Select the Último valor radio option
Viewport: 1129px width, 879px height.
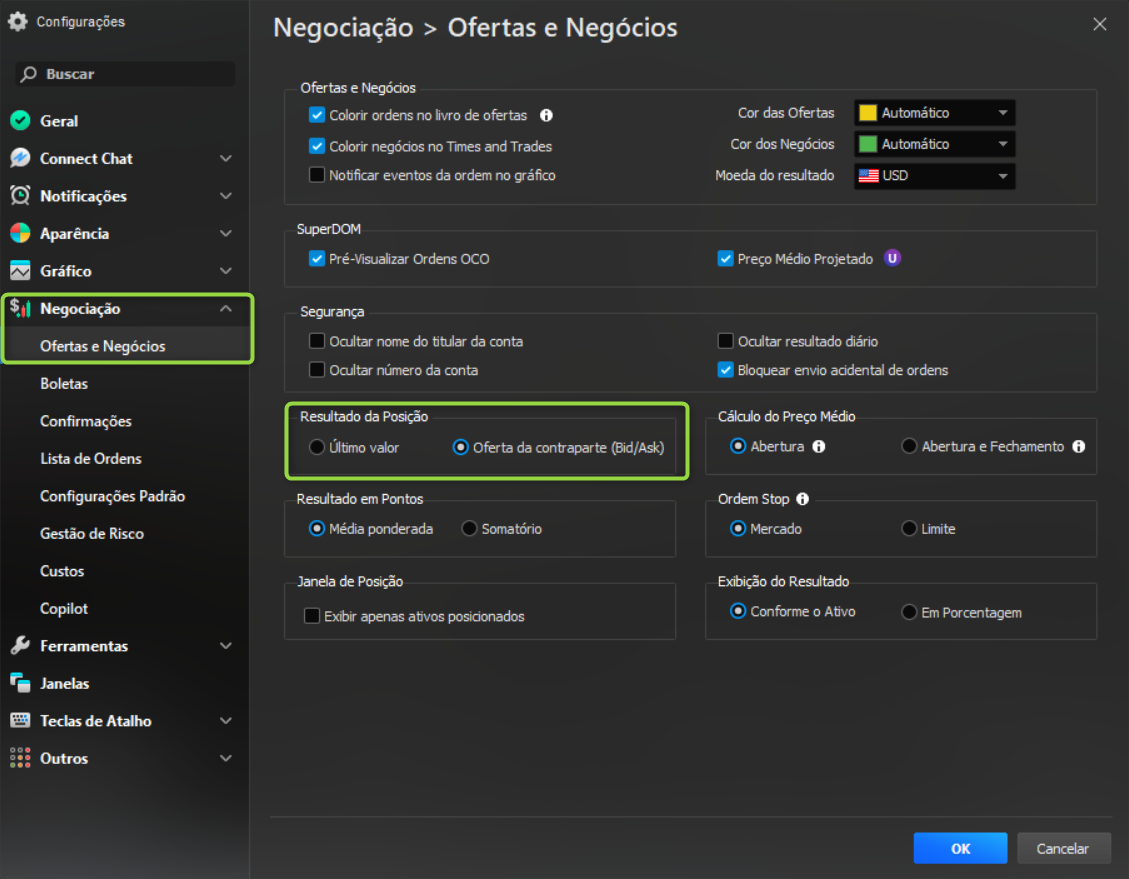[317, 447]
